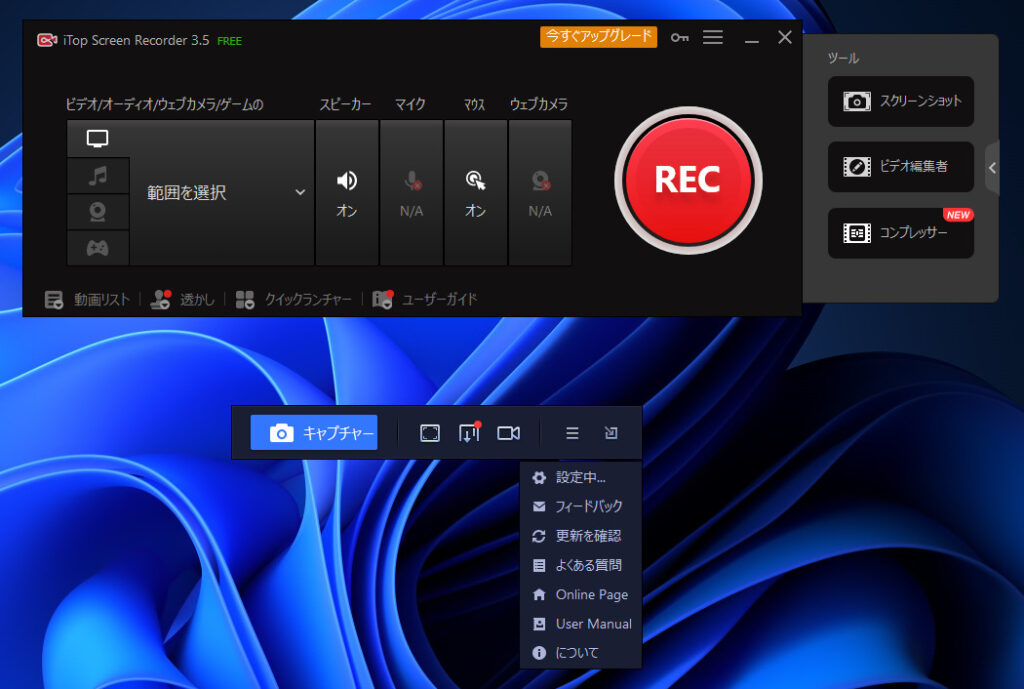Open the ユーザーガイド user guide
Image resolution: width=1024 pixels, height=689 pixels.
coord(424,300)
